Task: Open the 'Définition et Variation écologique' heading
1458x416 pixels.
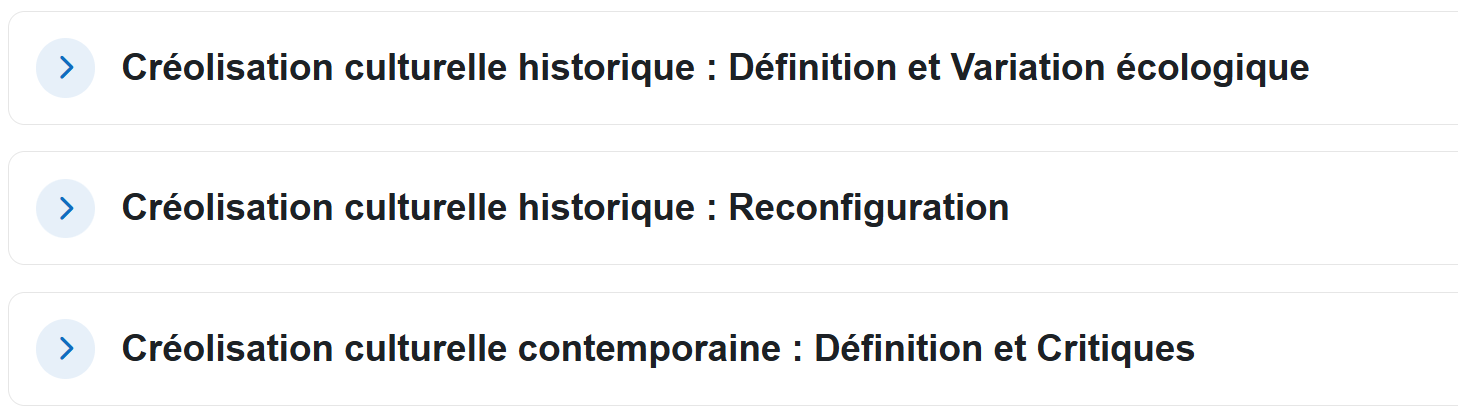Action: 1018,68
